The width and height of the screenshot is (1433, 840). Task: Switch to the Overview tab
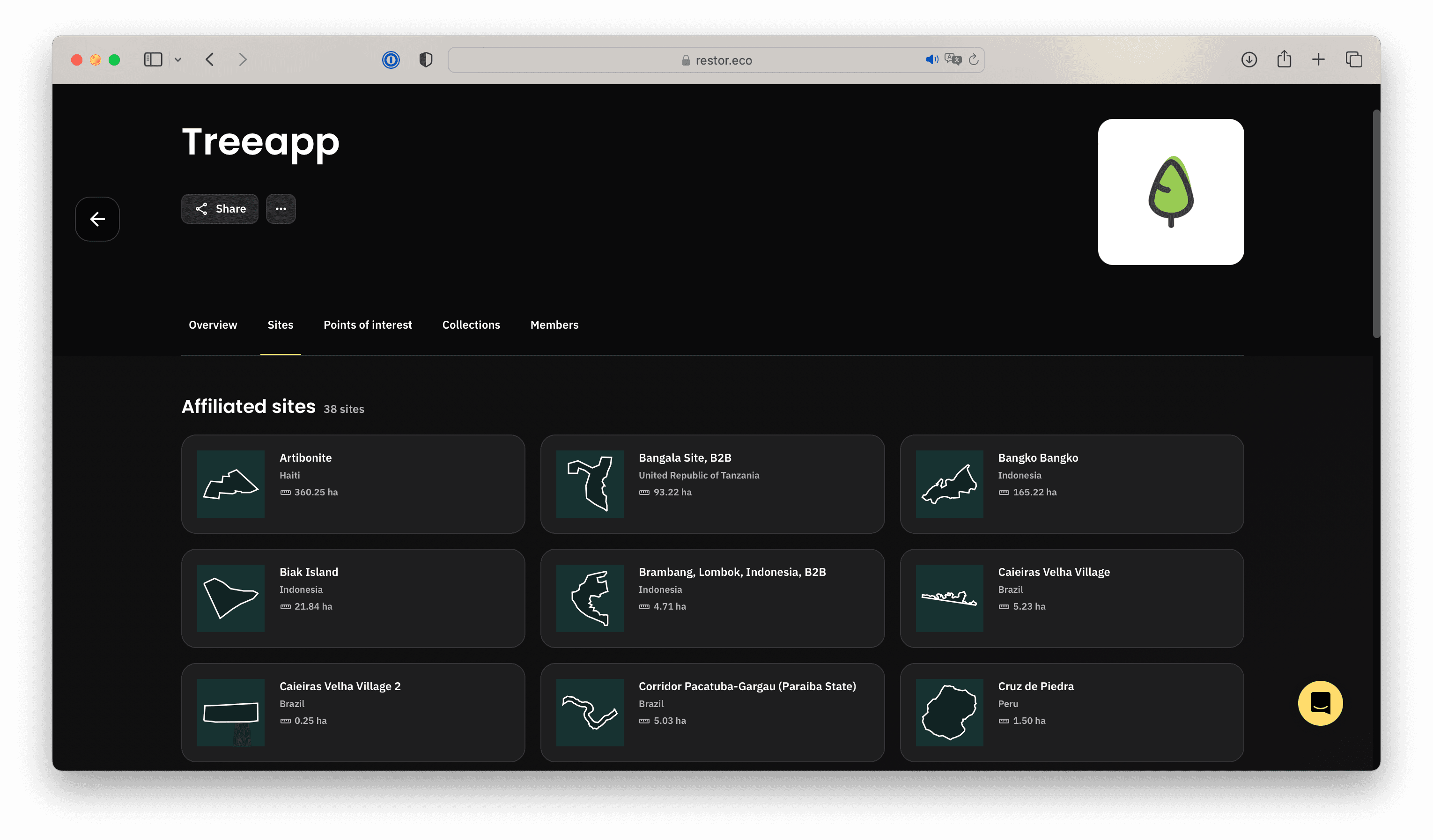[213, 325]
